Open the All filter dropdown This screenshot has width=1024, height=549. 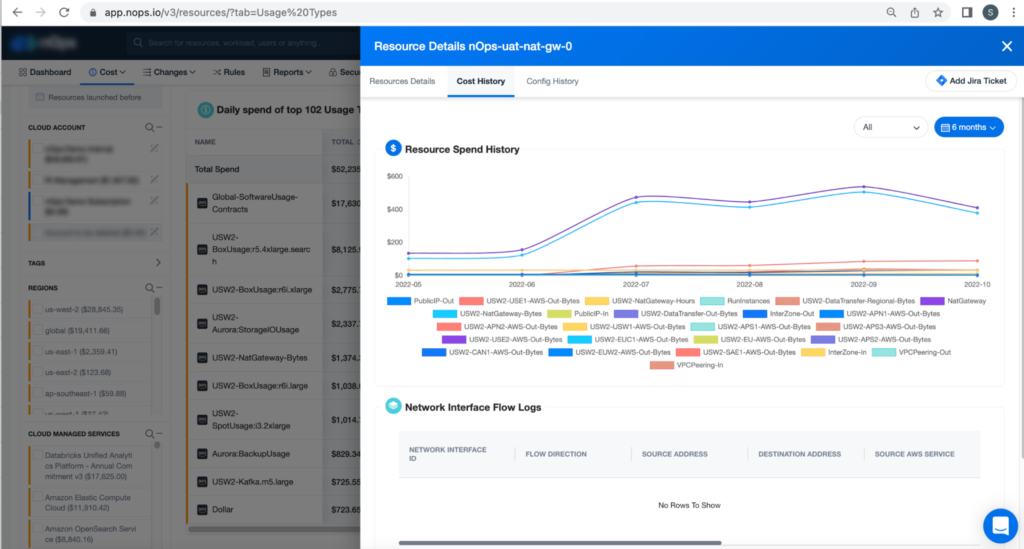(x=891, y=127)
